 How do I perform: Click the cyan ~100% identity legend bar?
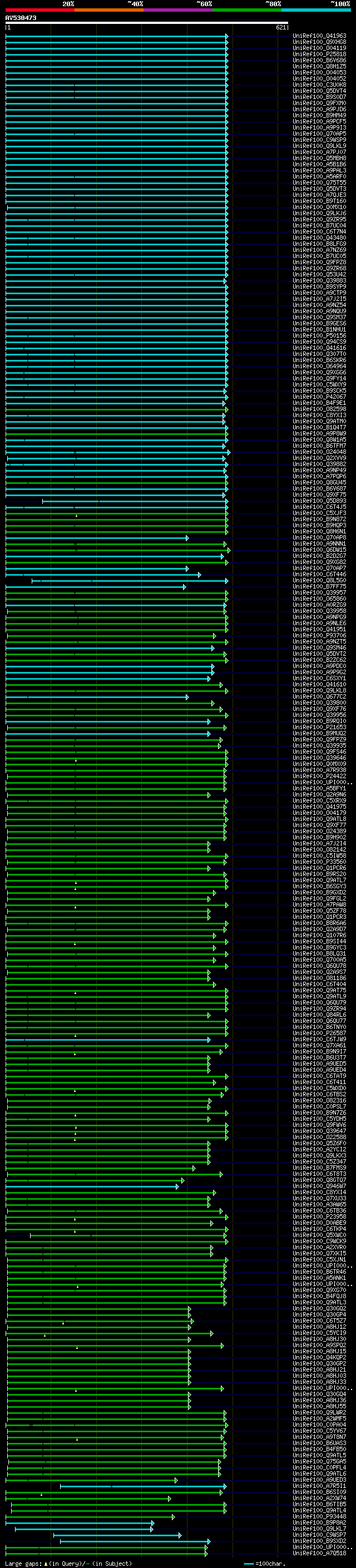[x=316, y=10]
